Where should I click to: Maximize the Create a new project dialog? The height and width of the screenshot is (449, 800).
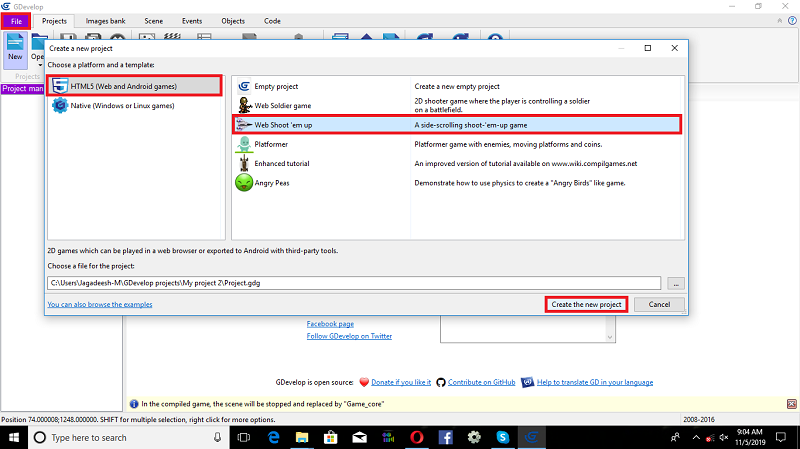pos(648,48)
